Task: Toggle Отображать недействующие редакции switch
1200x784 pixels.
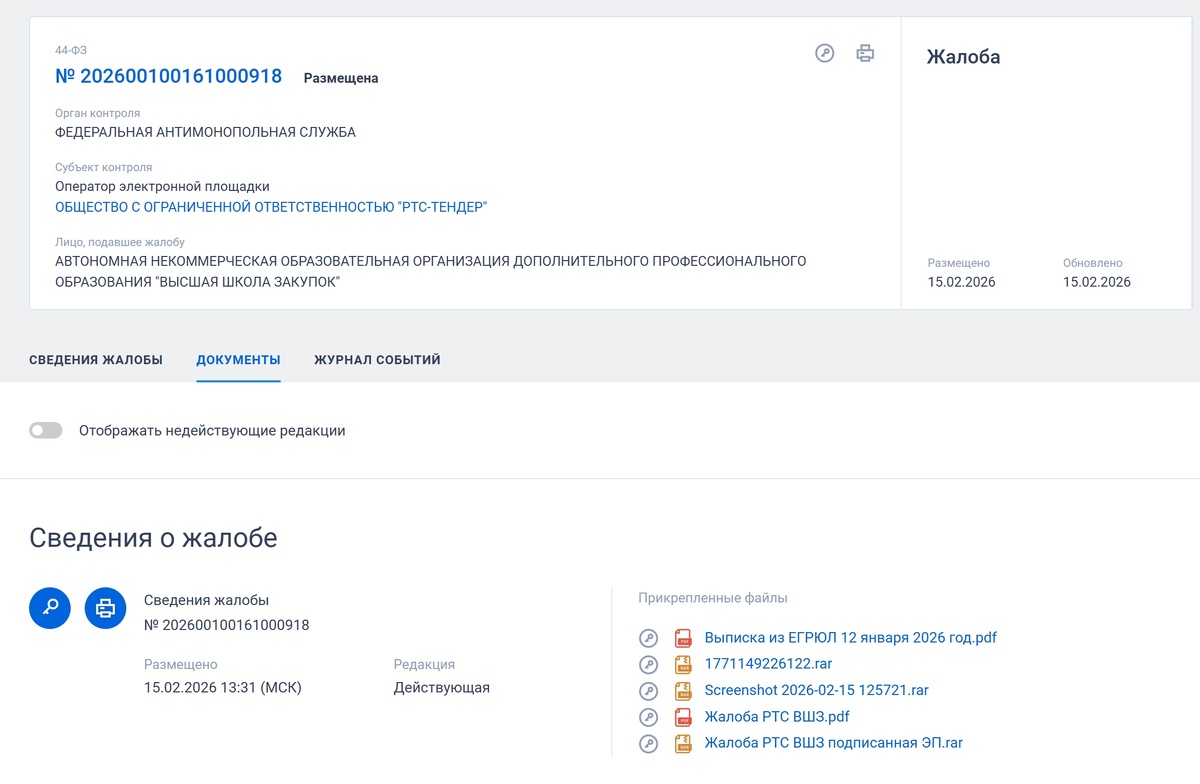Action: (46, 431)
